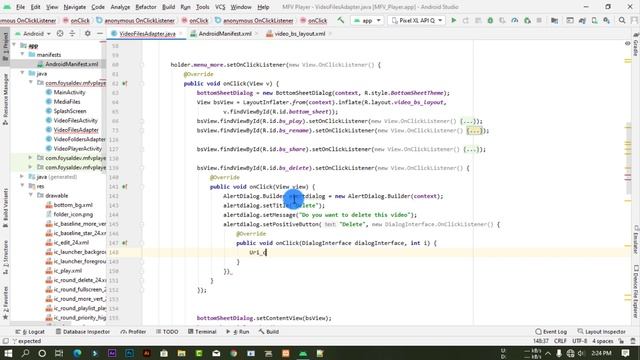
Task: Click the Android Studio taskbar icon
Action: [x=303, y=353]
